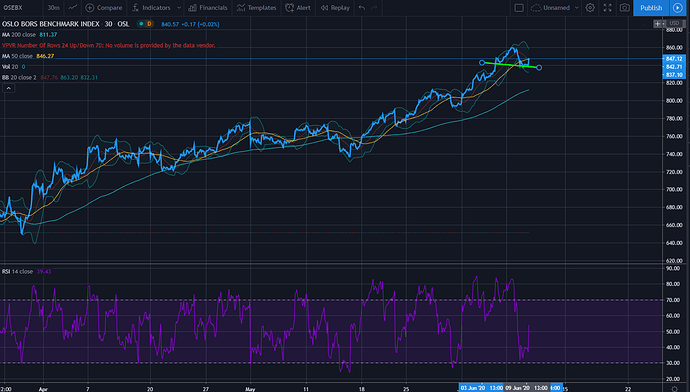Screen dimensions: 690x392
Task: Open the USD currency selector
Action: click(674, 23)
